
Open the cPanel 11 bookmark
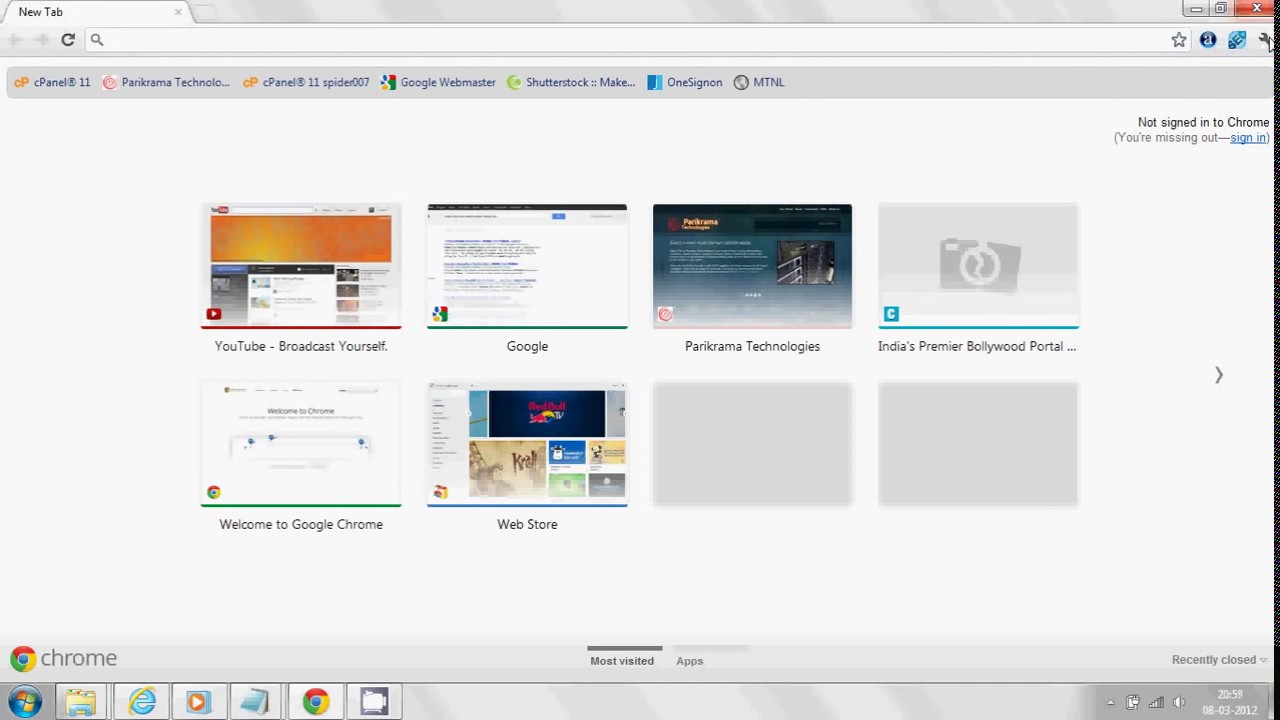[x=52, y=83]
